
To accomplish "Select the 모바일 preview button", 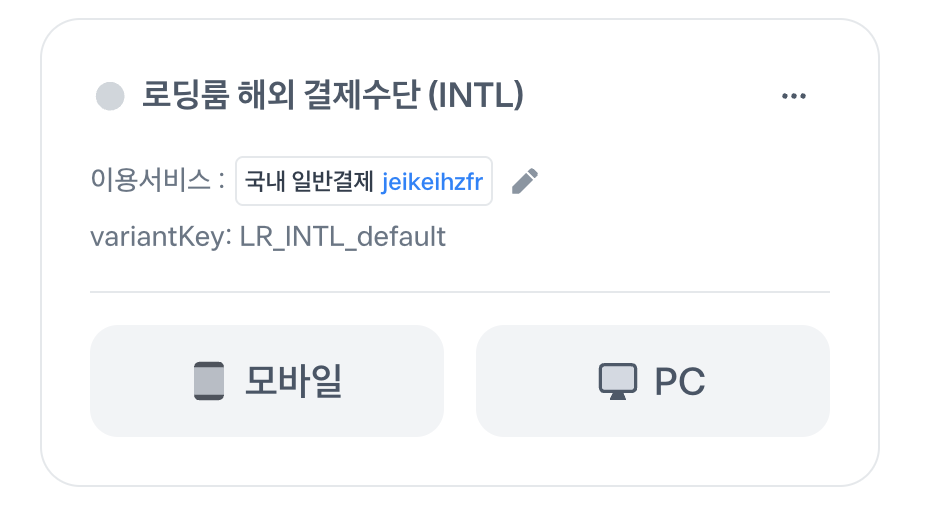I will tap(267, 381).
